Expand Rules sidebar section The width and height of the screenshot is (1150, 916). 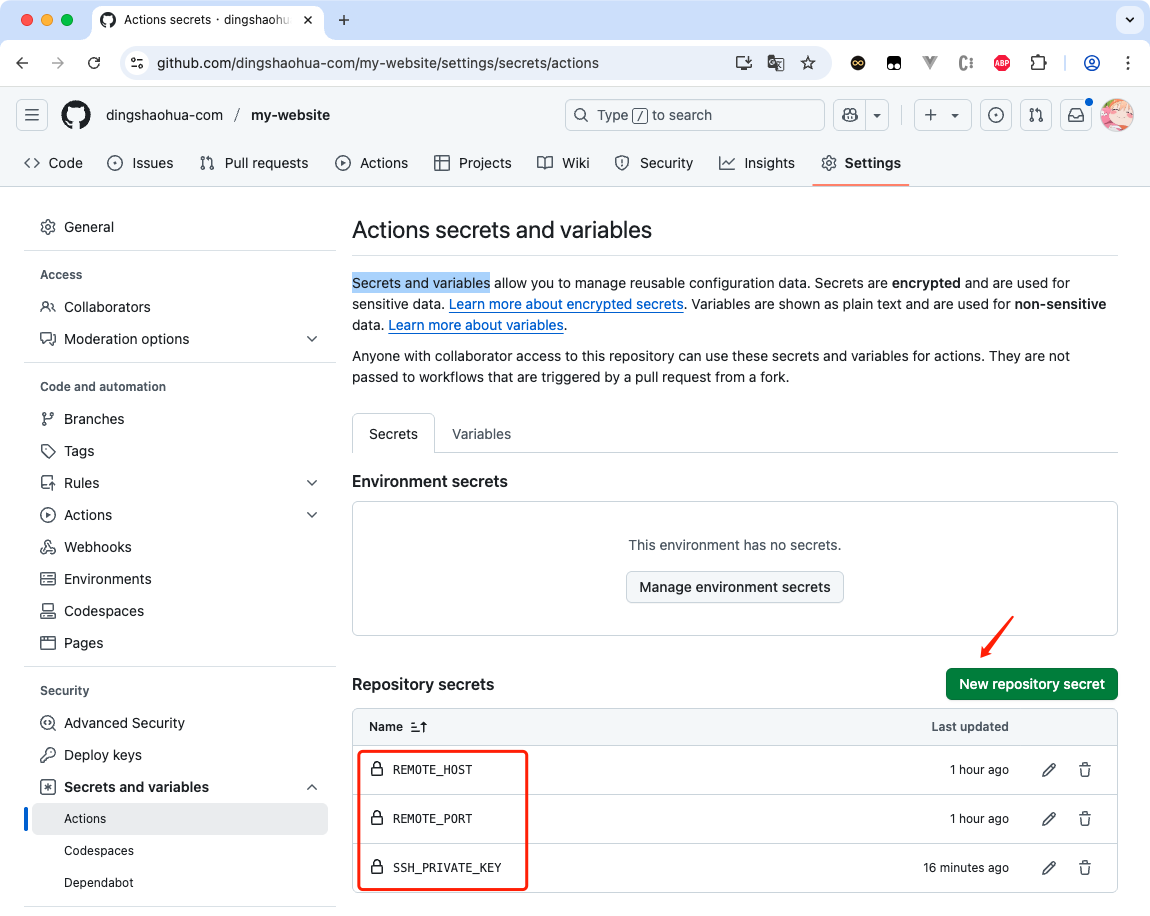[312, 483]
